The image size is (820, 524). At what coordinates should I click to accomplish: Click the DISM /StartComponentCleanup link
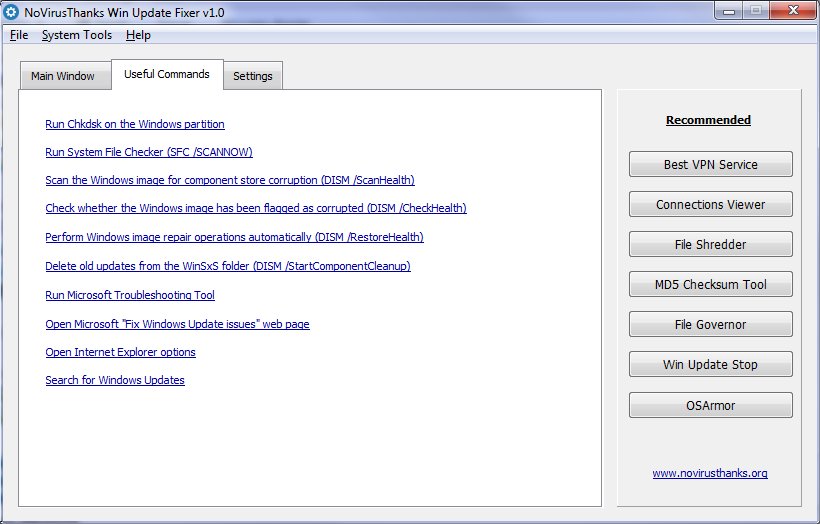click(x=228, y=266)
